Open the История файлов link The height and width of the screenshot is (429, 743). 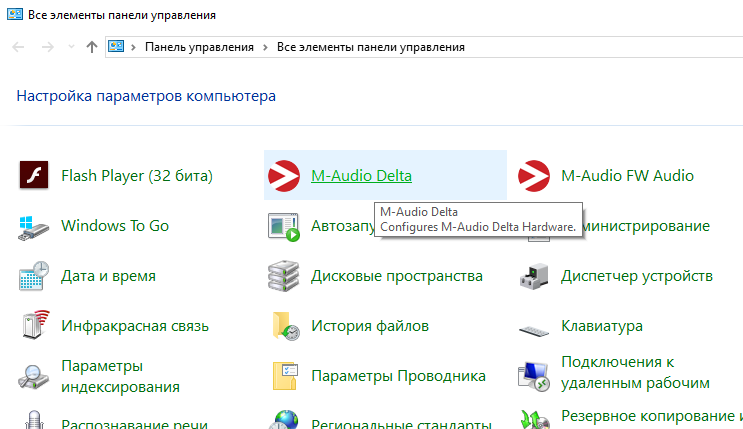point(370,326)
